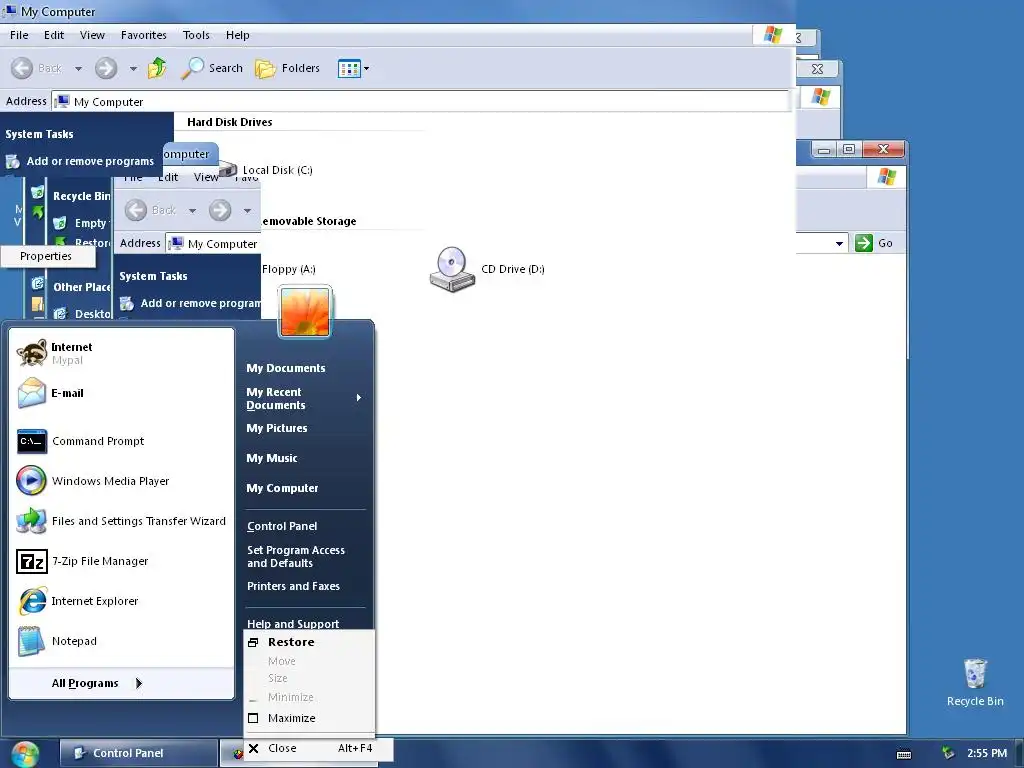1024x768 pixels.
Task: Open Back history dropdown beside Search toolbar
Action: (78, 68)
